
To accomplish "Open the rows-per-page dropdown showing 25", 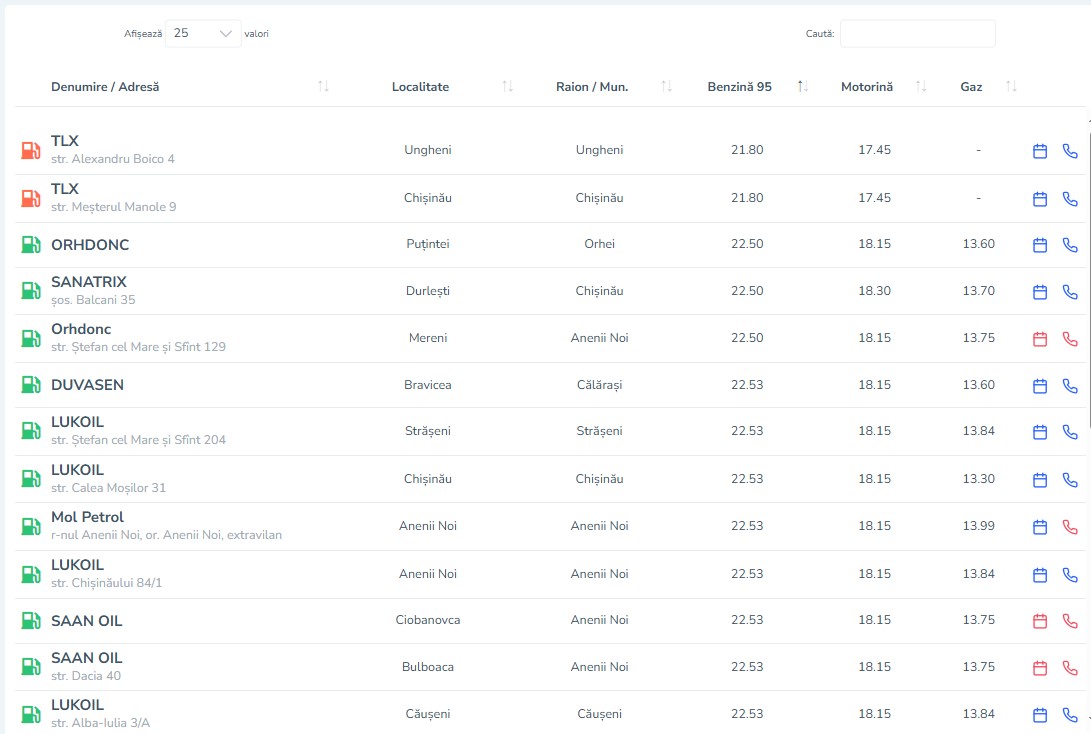I will tap(203, 33).
